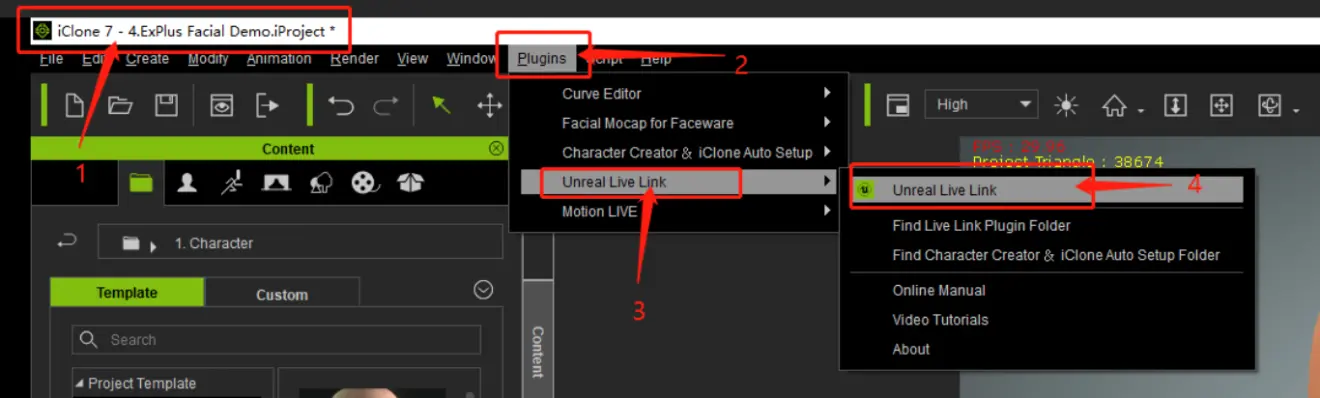Open the Scene content category icon

(276, 183)
